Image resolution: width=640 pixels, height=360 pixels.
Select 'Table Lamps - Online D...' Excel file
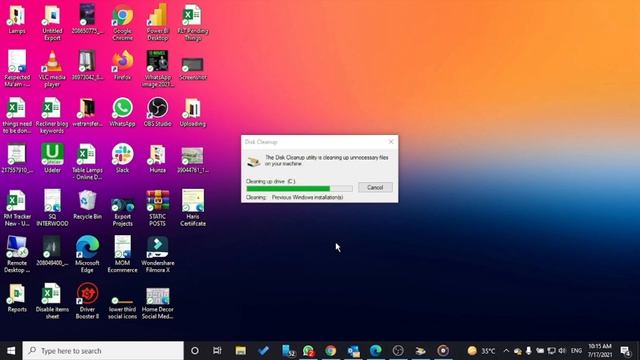tap(87, 162)
